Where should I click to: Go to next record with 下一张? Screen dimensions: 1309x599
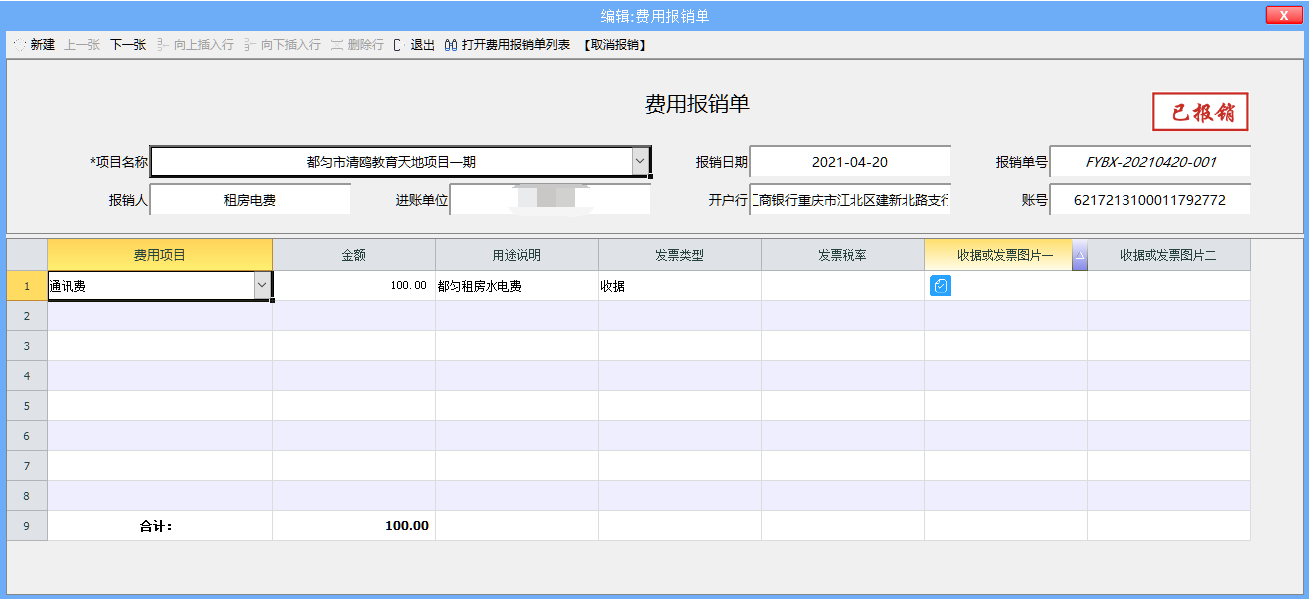pos(128,45)
